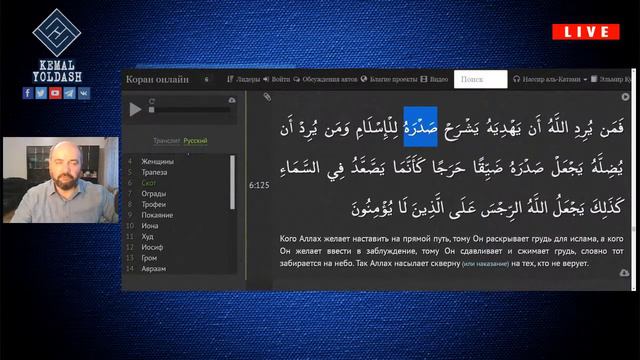Open the Twitter social icon

(41, 93)
